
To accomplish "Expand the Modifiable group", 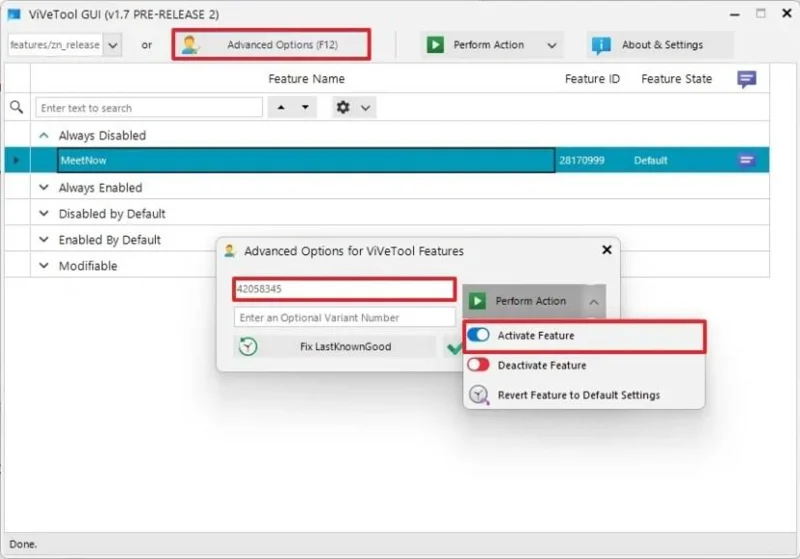I will (x=44, y=265).
